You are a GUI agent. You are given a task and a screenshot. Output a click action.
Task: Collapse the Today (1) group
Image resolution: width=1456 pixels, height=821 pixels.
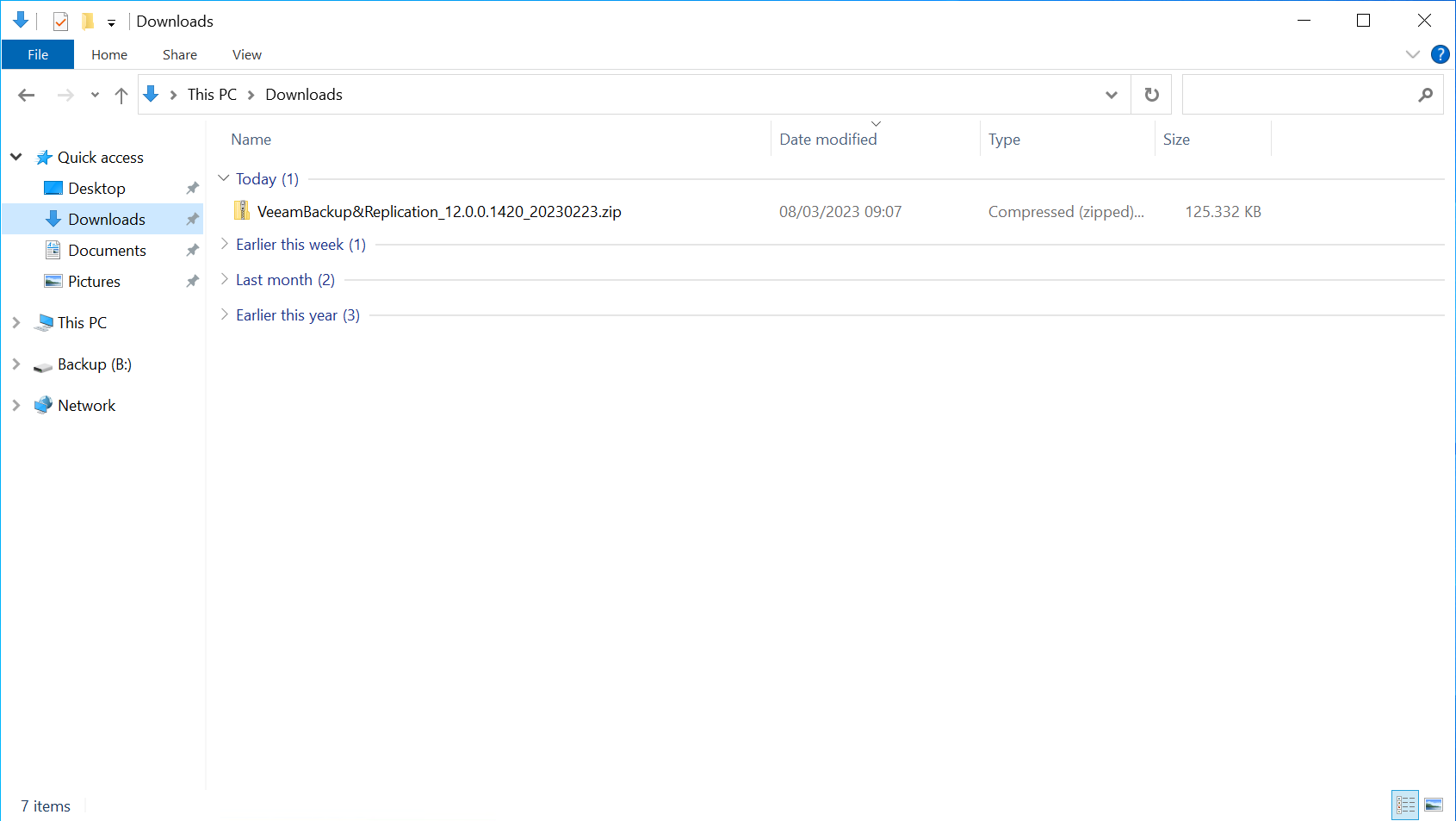click(x=224, y=178)
